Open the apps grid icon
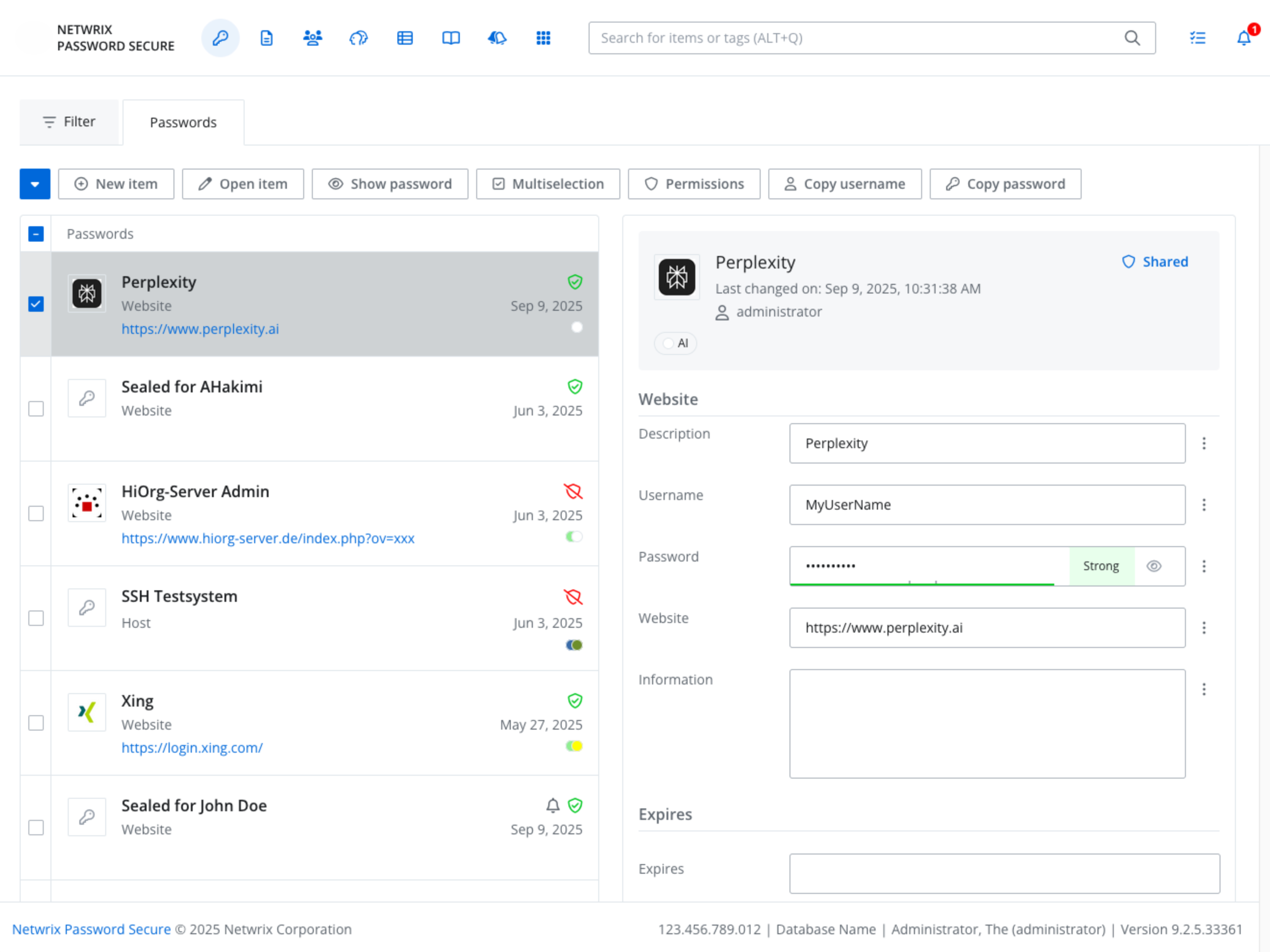This screenshot has width=1270, height=952. [x=543, y=38]
